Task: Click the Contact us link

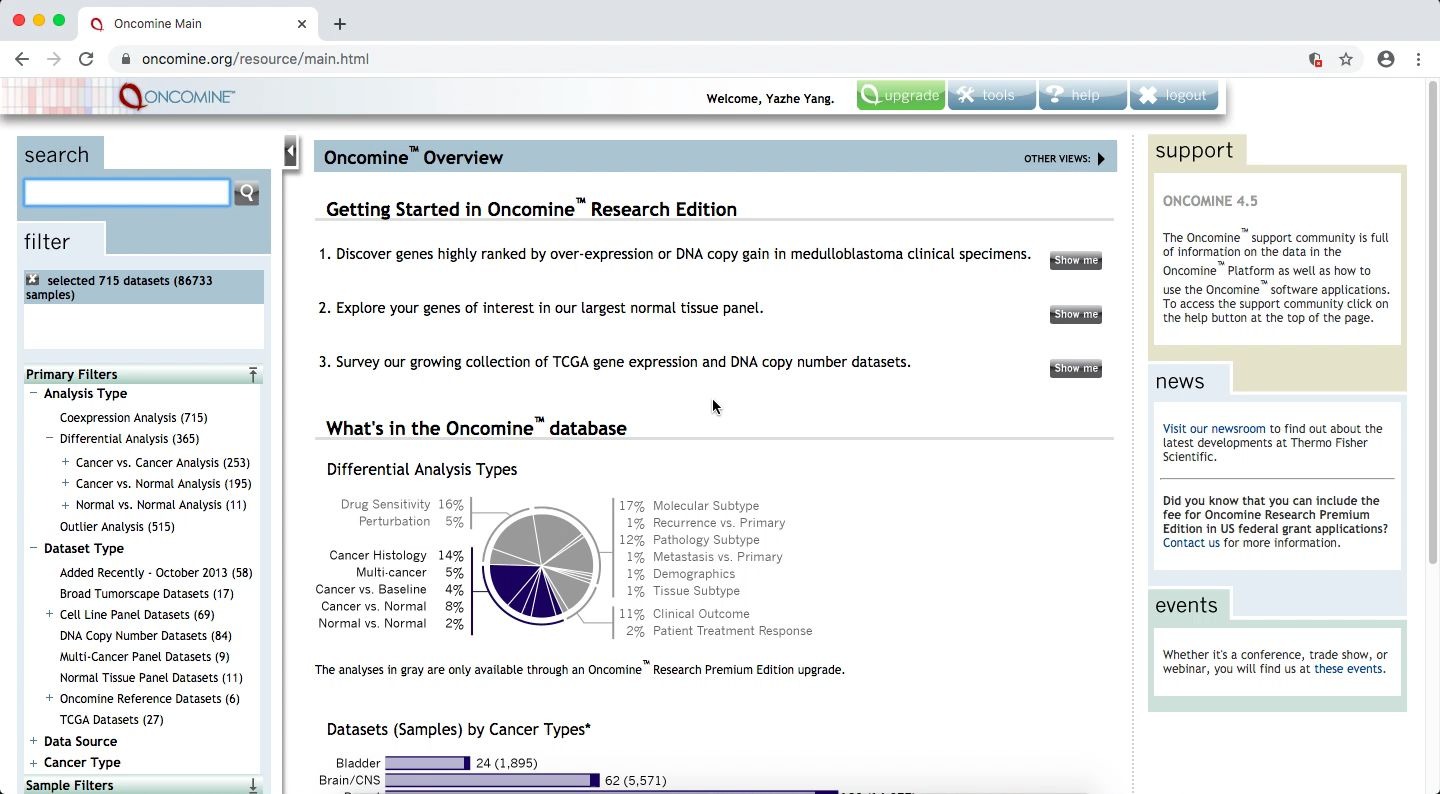Action: (1191, 543)
